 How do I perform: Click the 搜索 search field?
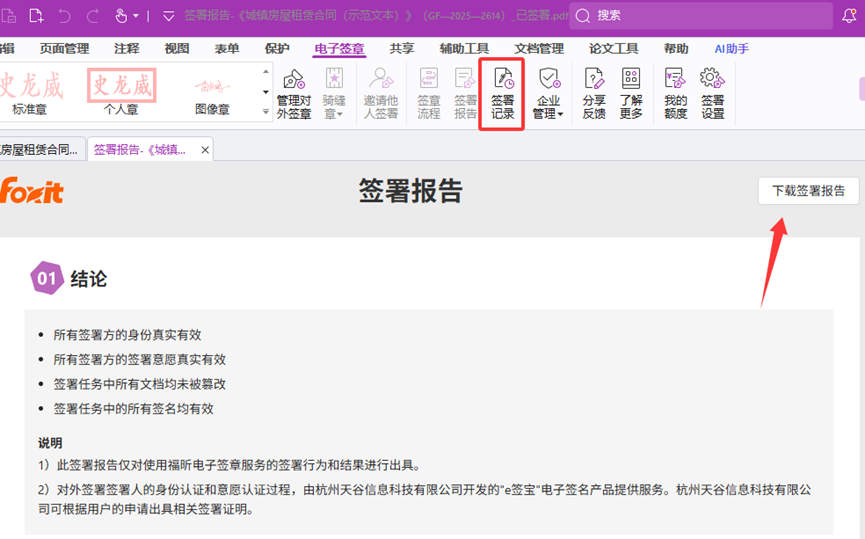(x=700, y=16)
